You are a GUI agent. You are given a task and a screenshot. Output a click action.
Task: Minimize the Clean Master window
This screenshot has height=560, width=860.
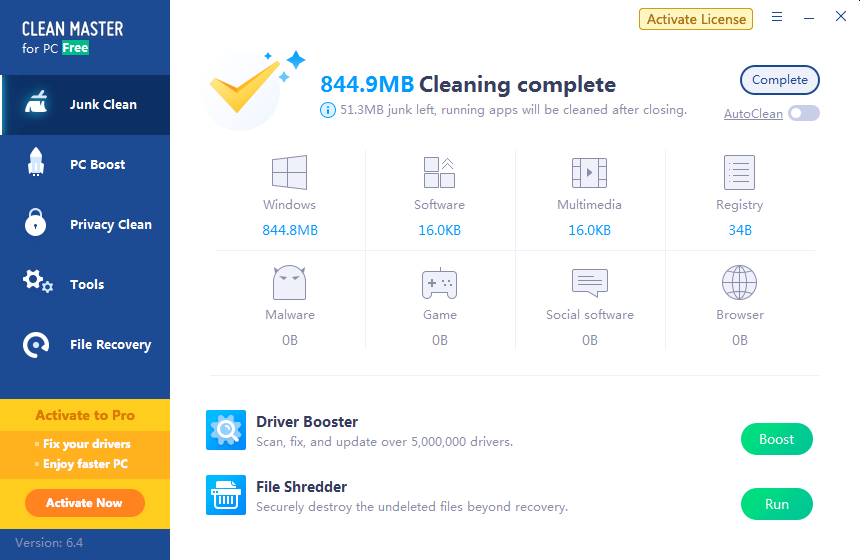(808, 18)
